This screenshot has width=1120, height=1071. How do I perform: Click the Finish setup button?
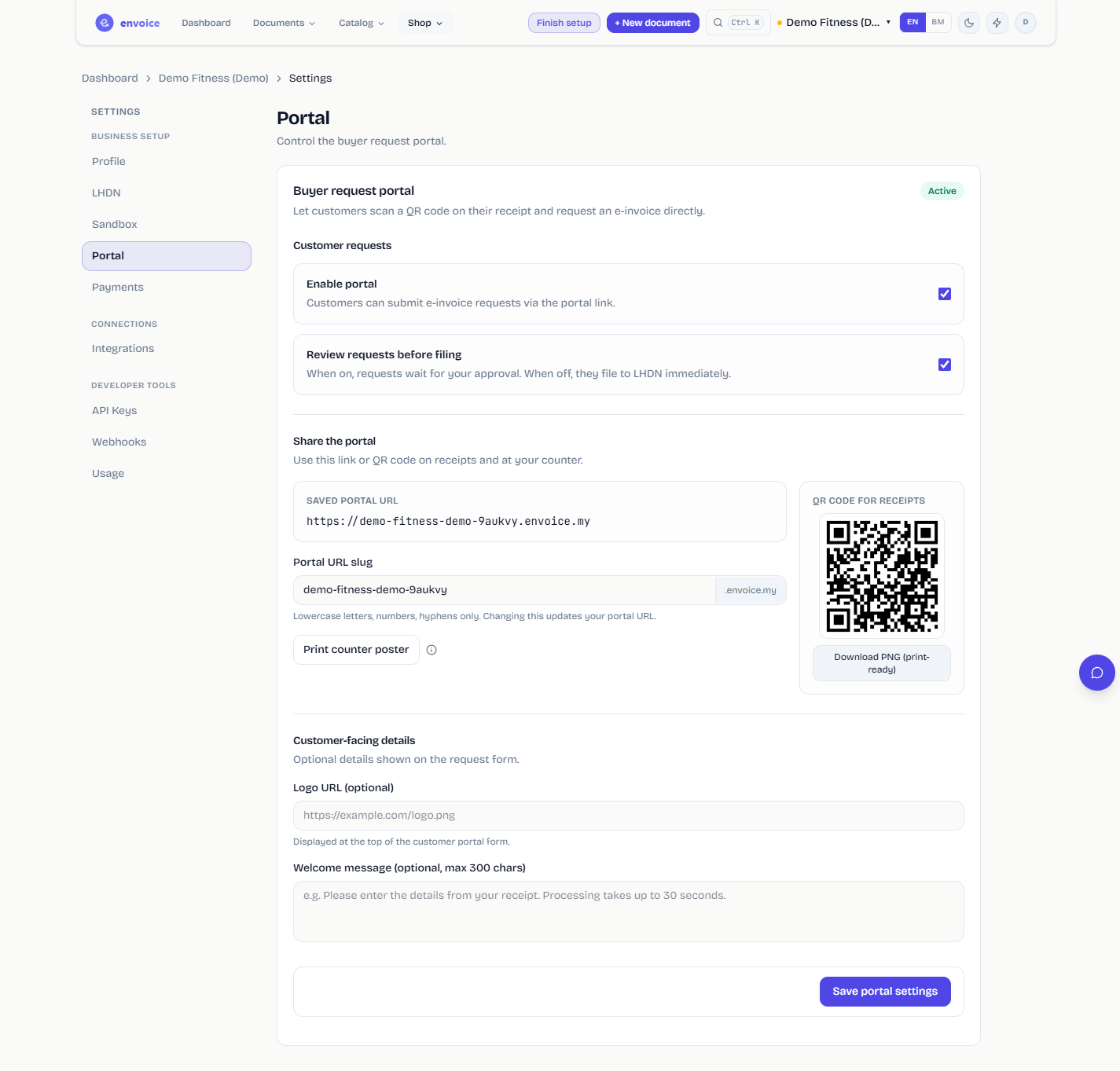(x=564, y=23)
